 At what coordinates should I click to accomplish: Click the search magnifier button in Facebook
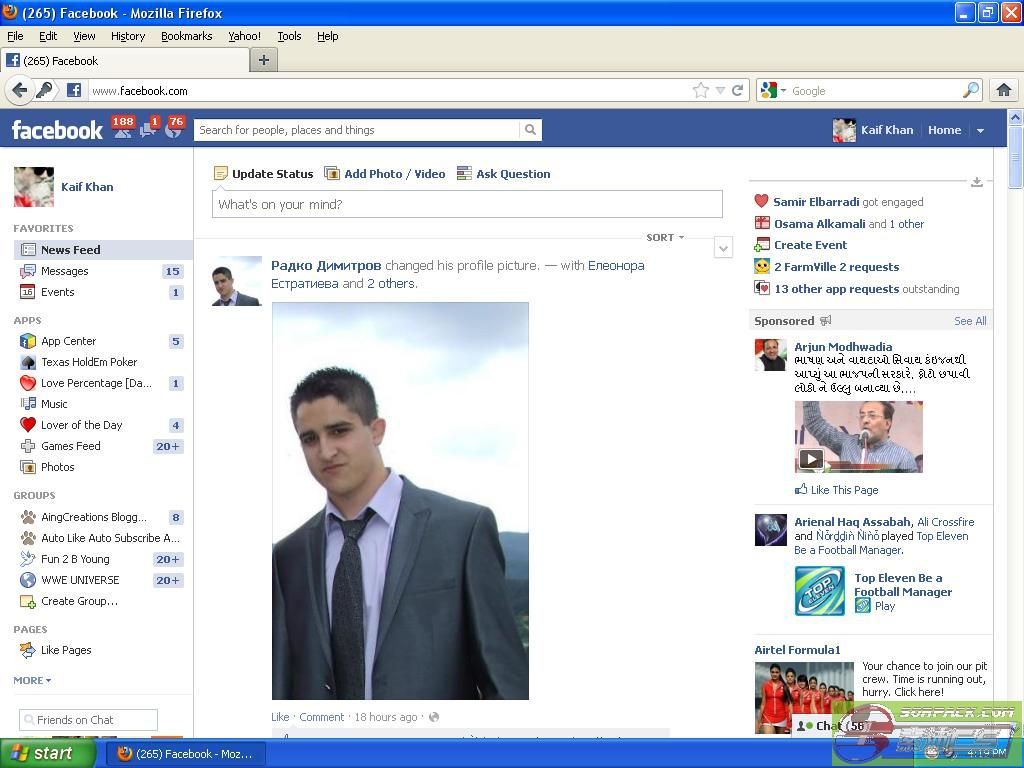(530, 130)
